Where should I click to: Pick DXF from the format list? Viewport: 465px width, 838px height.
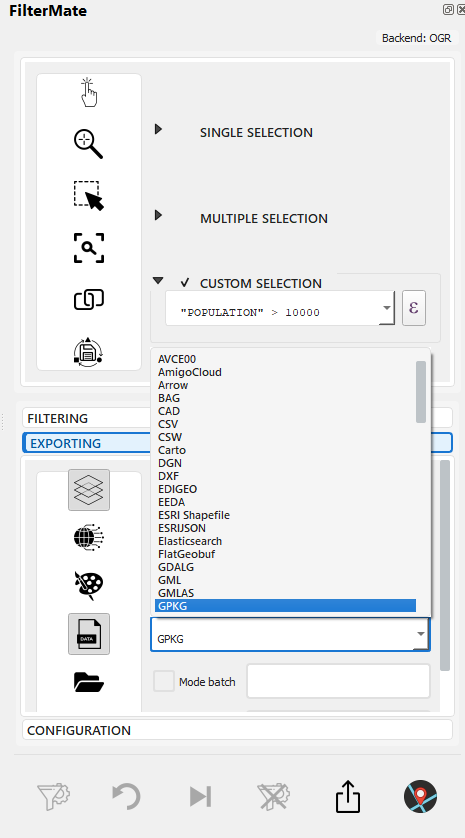click(x=285, y=476)
